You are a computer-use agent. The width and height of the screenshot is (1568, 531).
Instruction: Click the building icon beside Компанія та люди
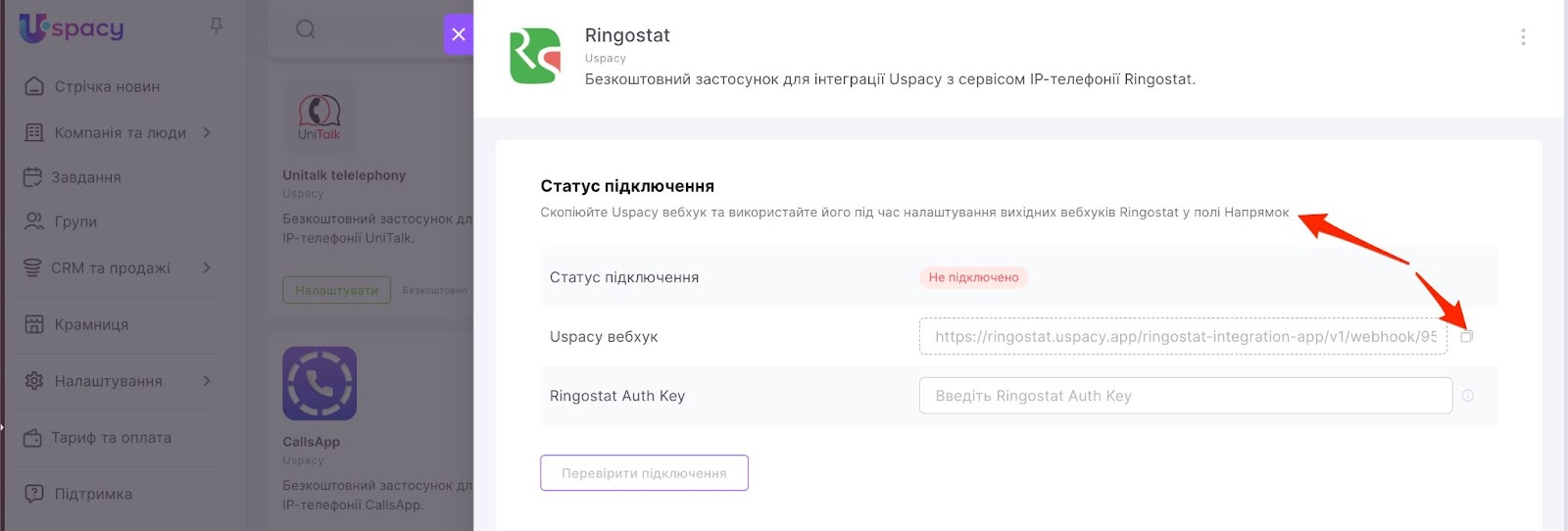pos(34,132)
